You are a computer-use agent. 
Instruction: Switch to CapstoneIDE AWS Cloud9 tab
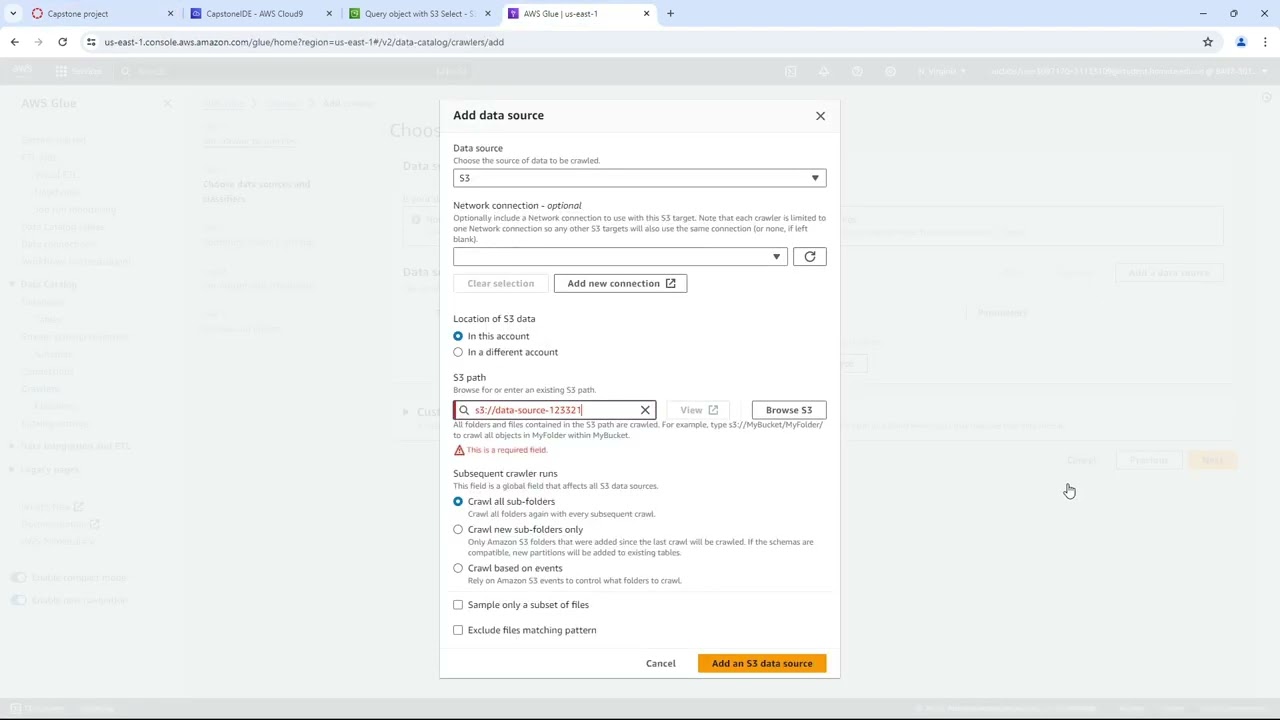pyautogui.click(x=258, y=14)
